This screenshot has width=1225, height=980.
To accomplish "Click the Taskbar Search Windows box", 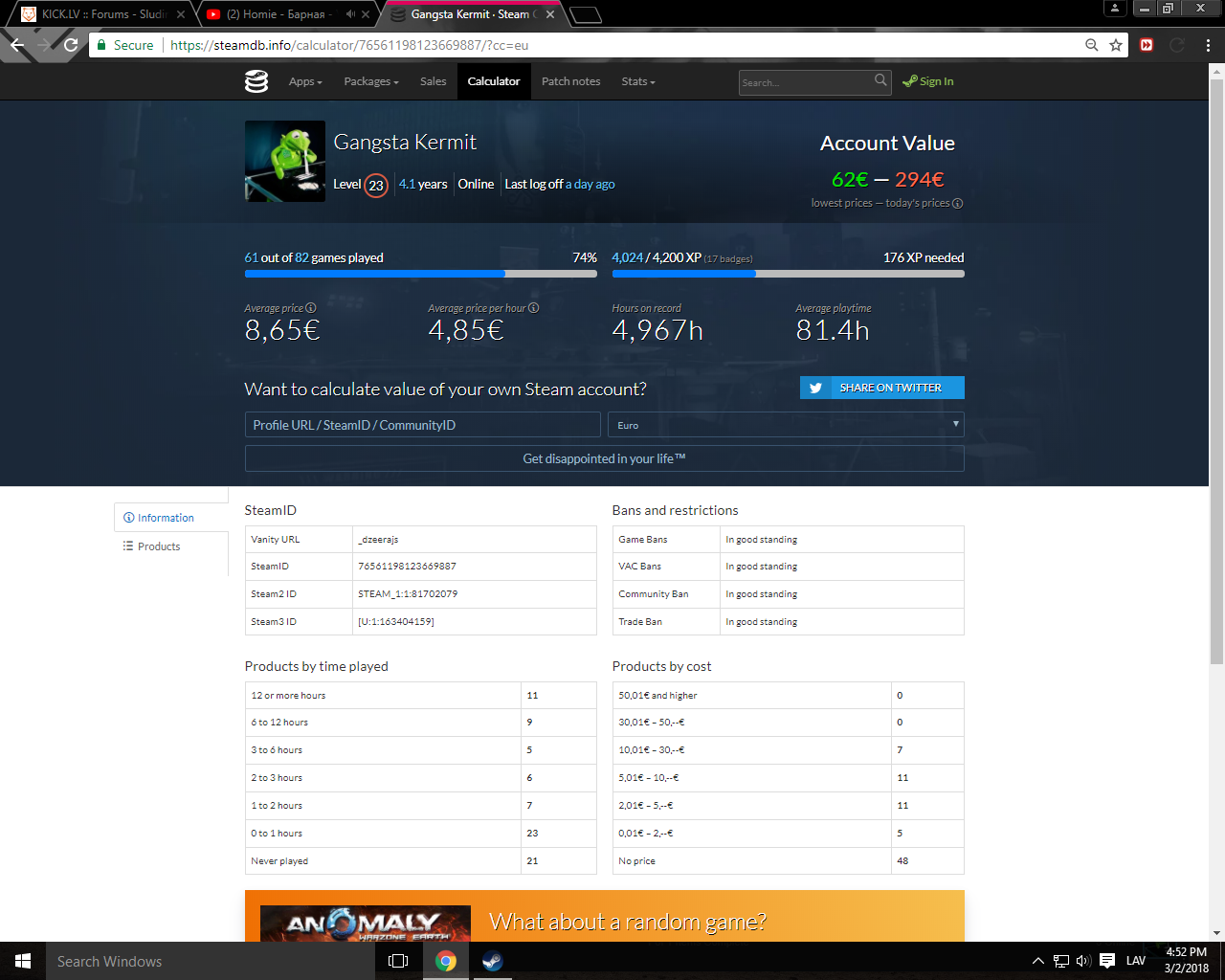I will pos(210,961).
